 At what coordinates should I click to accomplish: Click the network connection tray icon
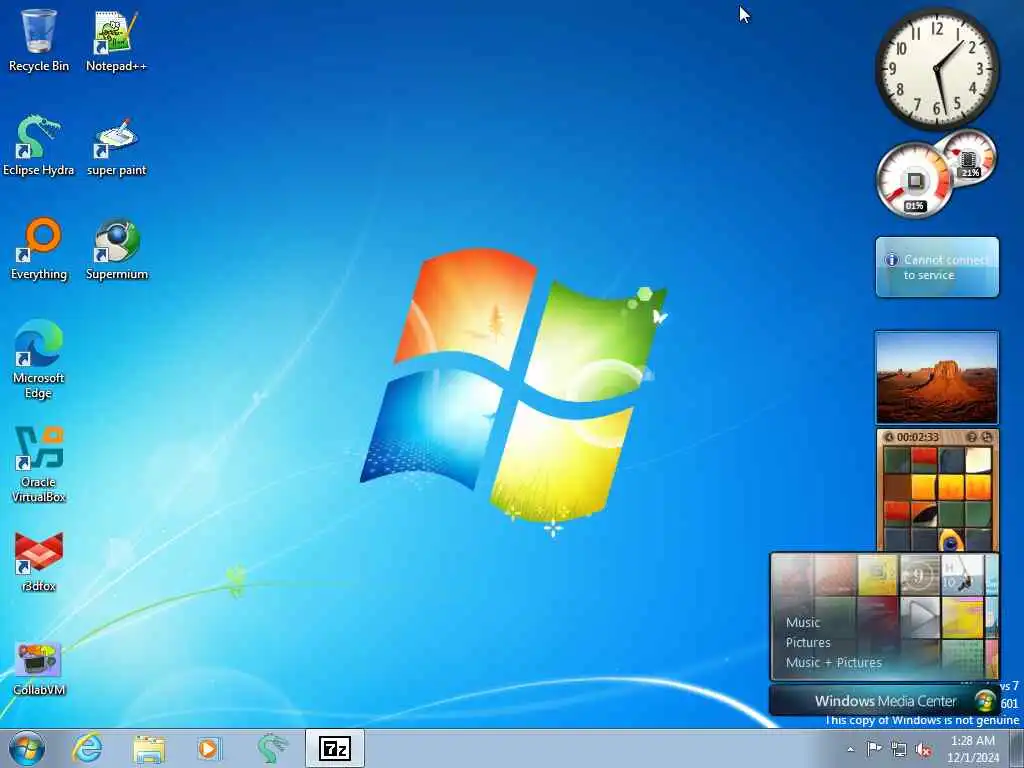899,749
